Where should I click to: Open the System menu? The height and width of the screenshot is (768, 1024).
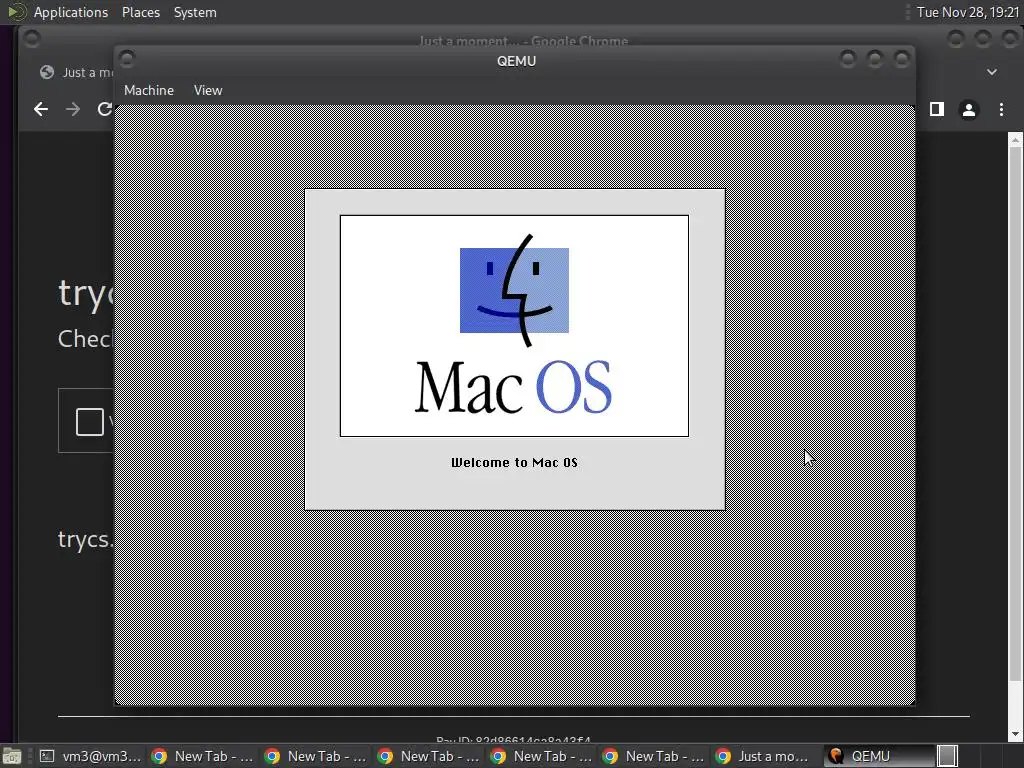click(x=195, y=12)
